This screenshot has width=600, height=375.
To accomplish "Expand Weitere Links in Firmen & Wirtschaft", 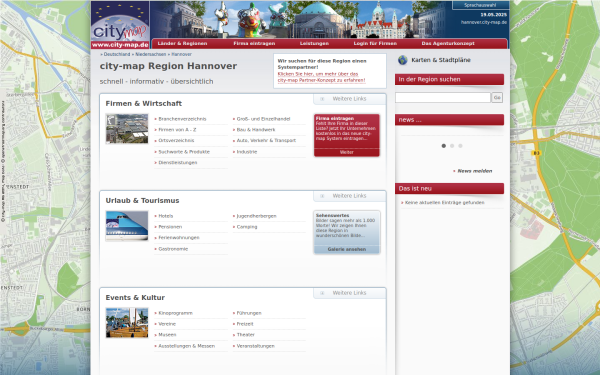I will click(349, 99).
